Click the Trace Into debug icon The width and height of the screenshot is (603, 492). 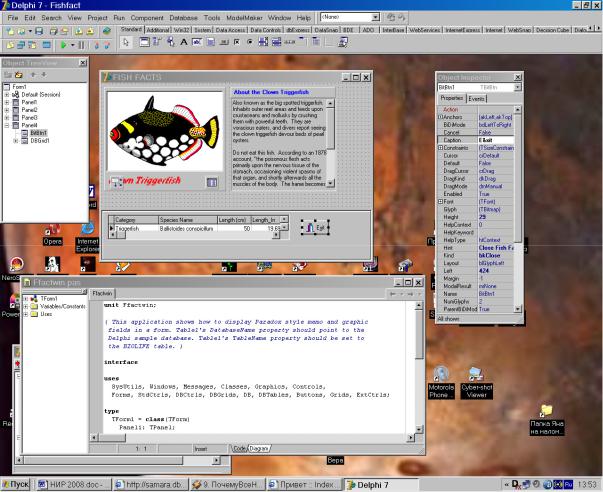pos(96,45)
